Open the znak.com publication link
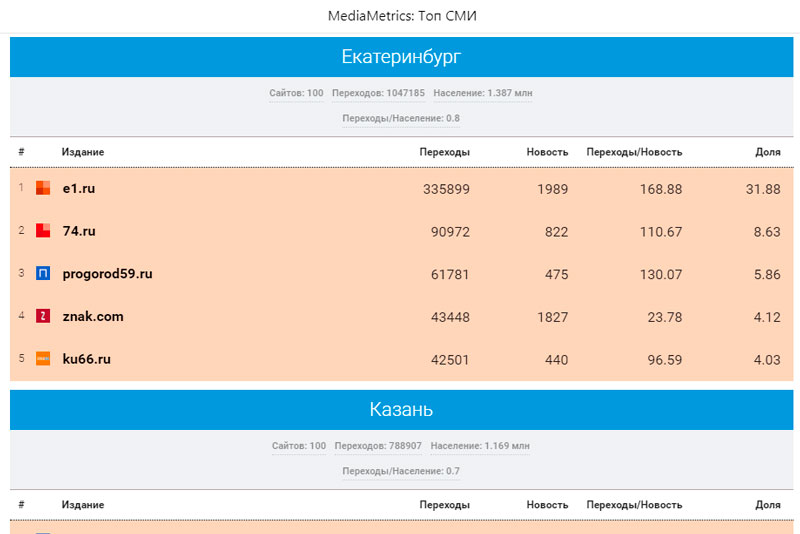 (x=93, y=316)
